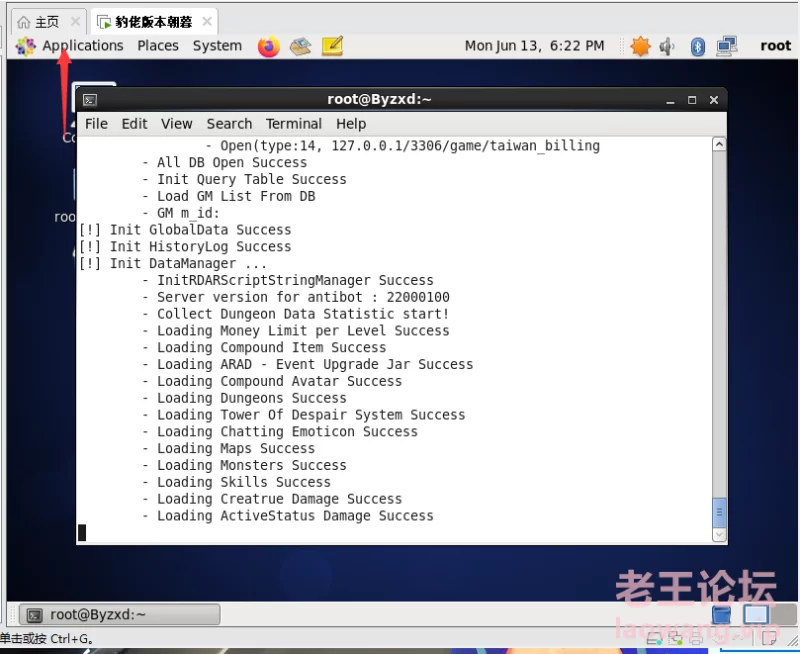Screen dimensions: 800x654
Task: Open the Applications menu in top panel
Action: (x=82, y=46)
